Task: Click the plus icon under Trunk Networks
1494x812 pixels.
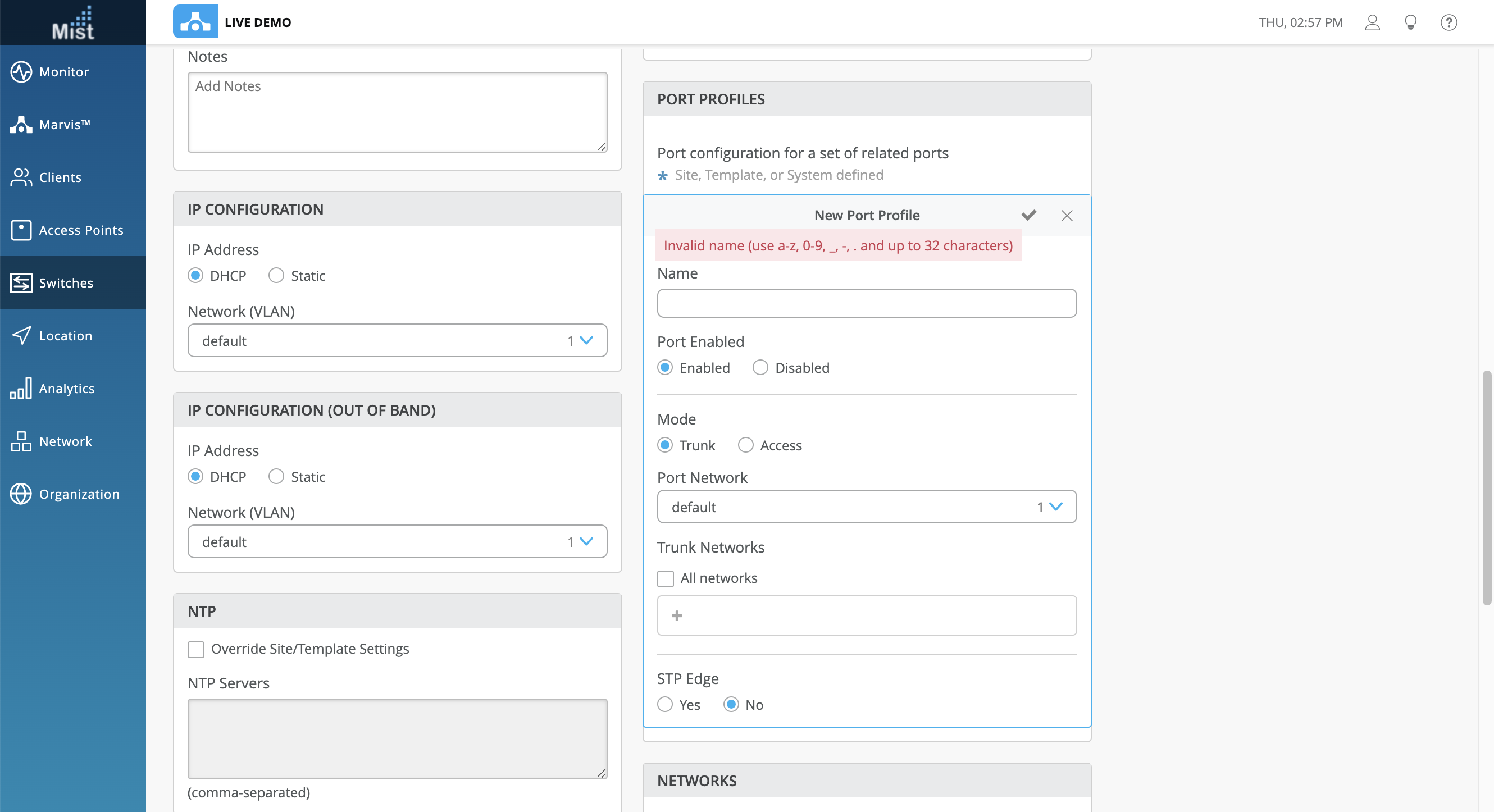Action: tap(676, 615)
